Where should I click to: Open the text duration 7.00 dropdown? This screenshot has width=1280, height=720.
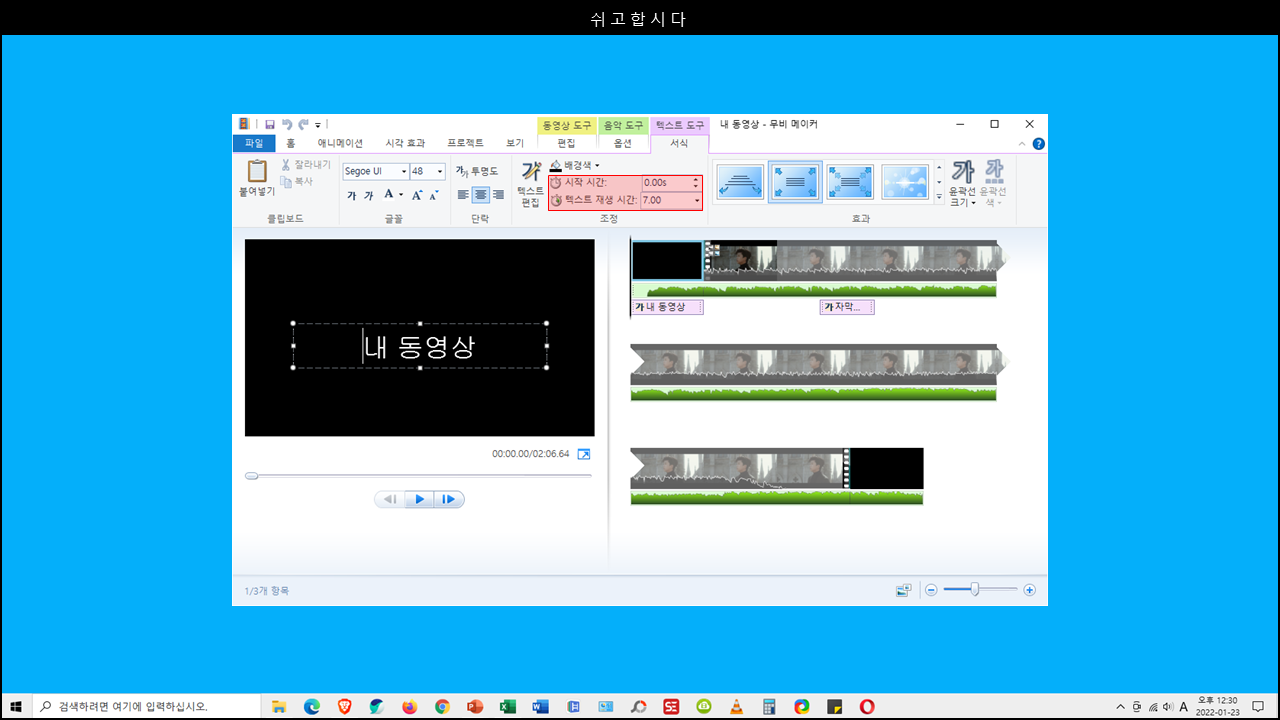pos(697,200)
